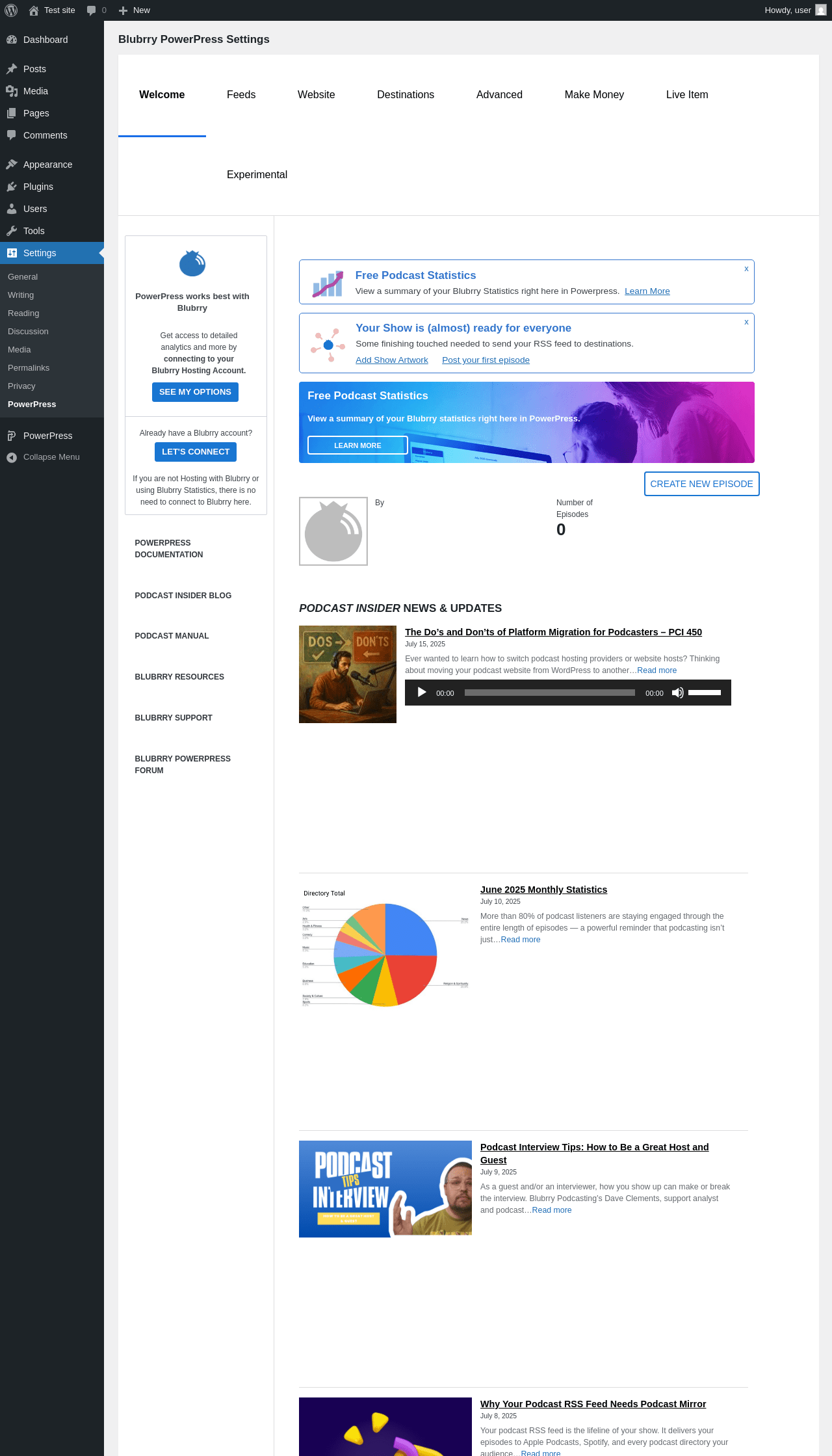Viewport: 832px width, 1456px height.
Task: Click the Add Show Artwork link
Action: click(392, 360)
